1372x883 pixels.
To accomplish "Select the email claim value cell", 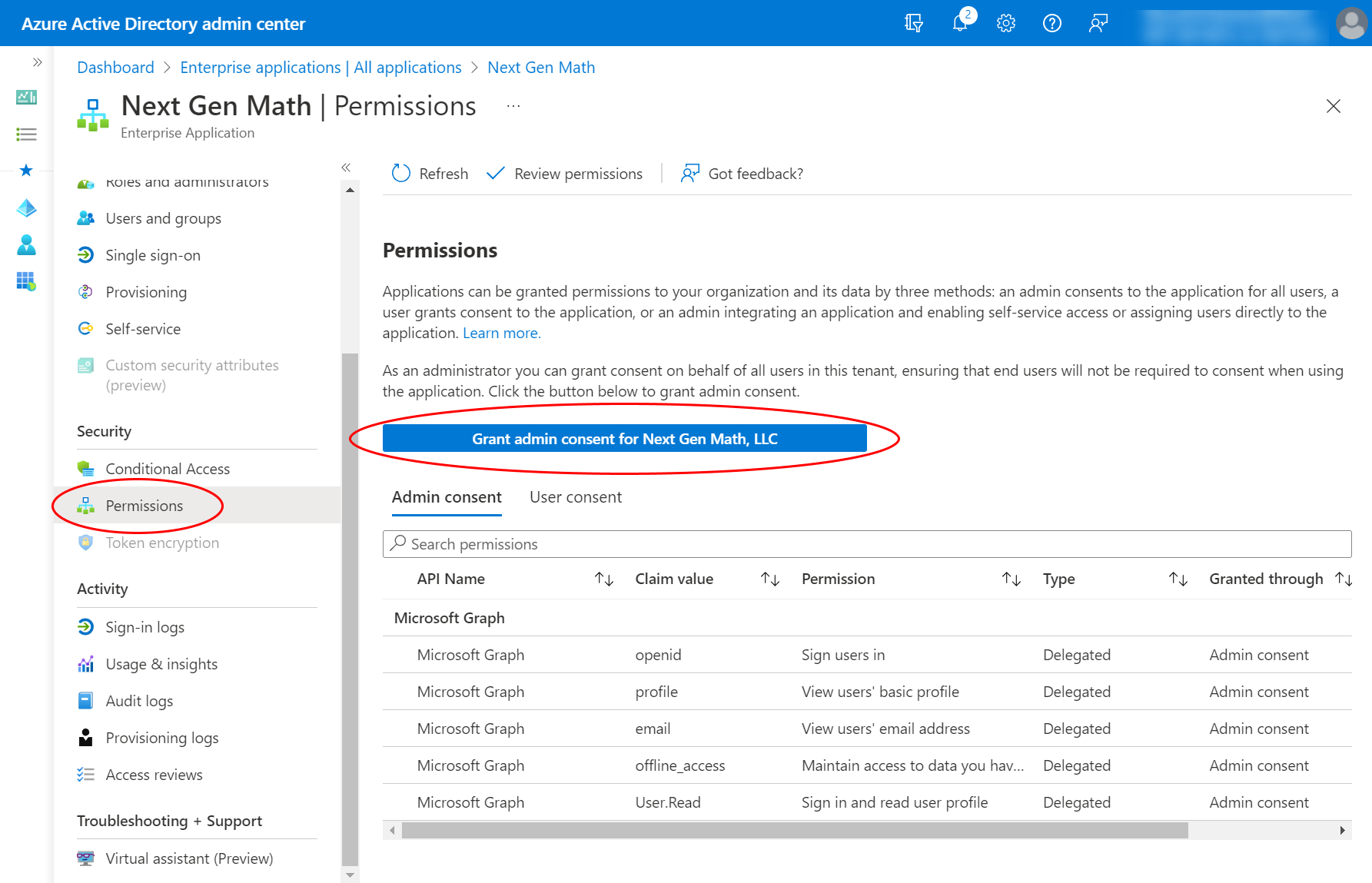I will [653, 729].
